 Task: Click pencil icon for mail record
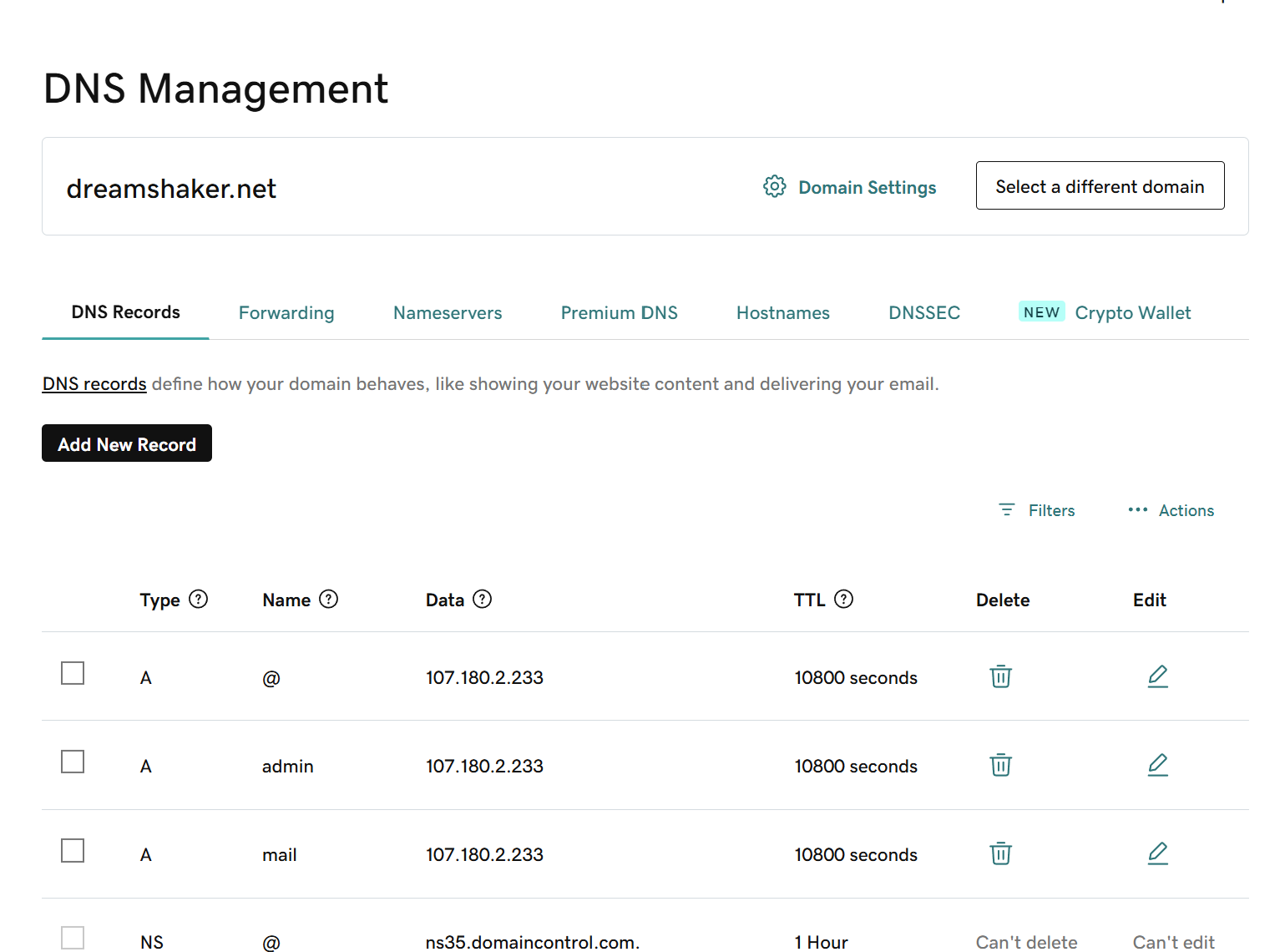(x=1157, y=853)
